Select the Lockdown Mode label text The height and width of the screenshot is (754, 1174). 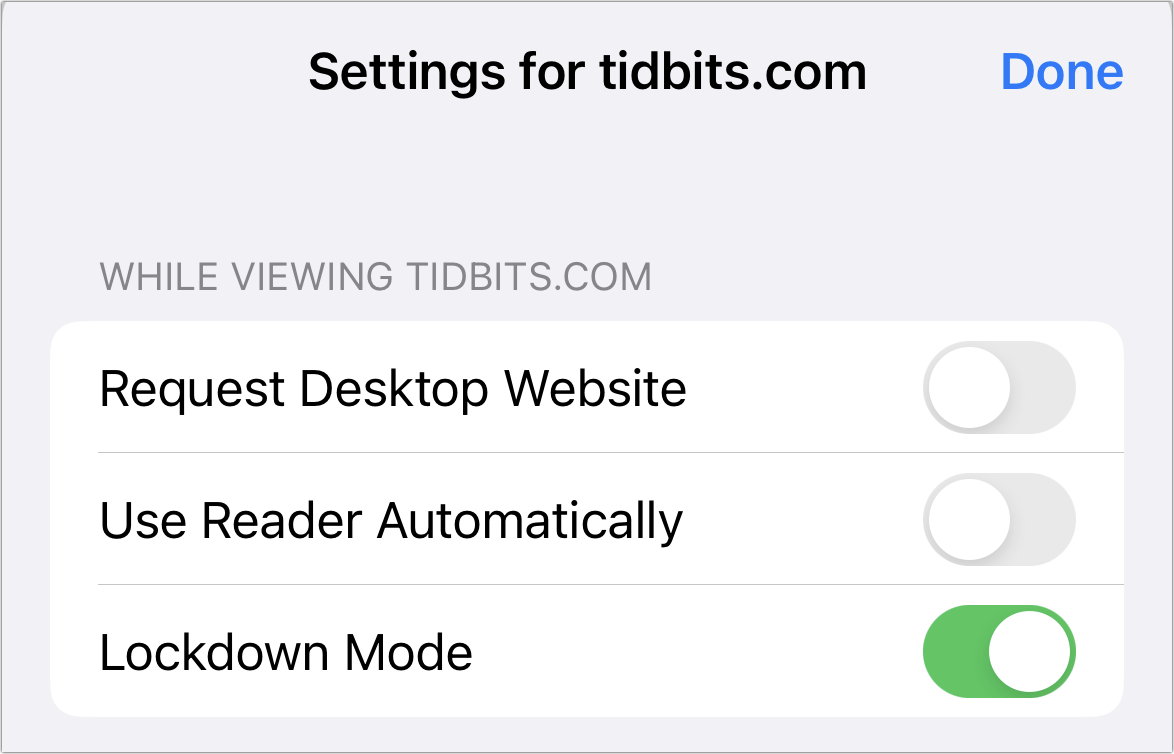[286, 652]
